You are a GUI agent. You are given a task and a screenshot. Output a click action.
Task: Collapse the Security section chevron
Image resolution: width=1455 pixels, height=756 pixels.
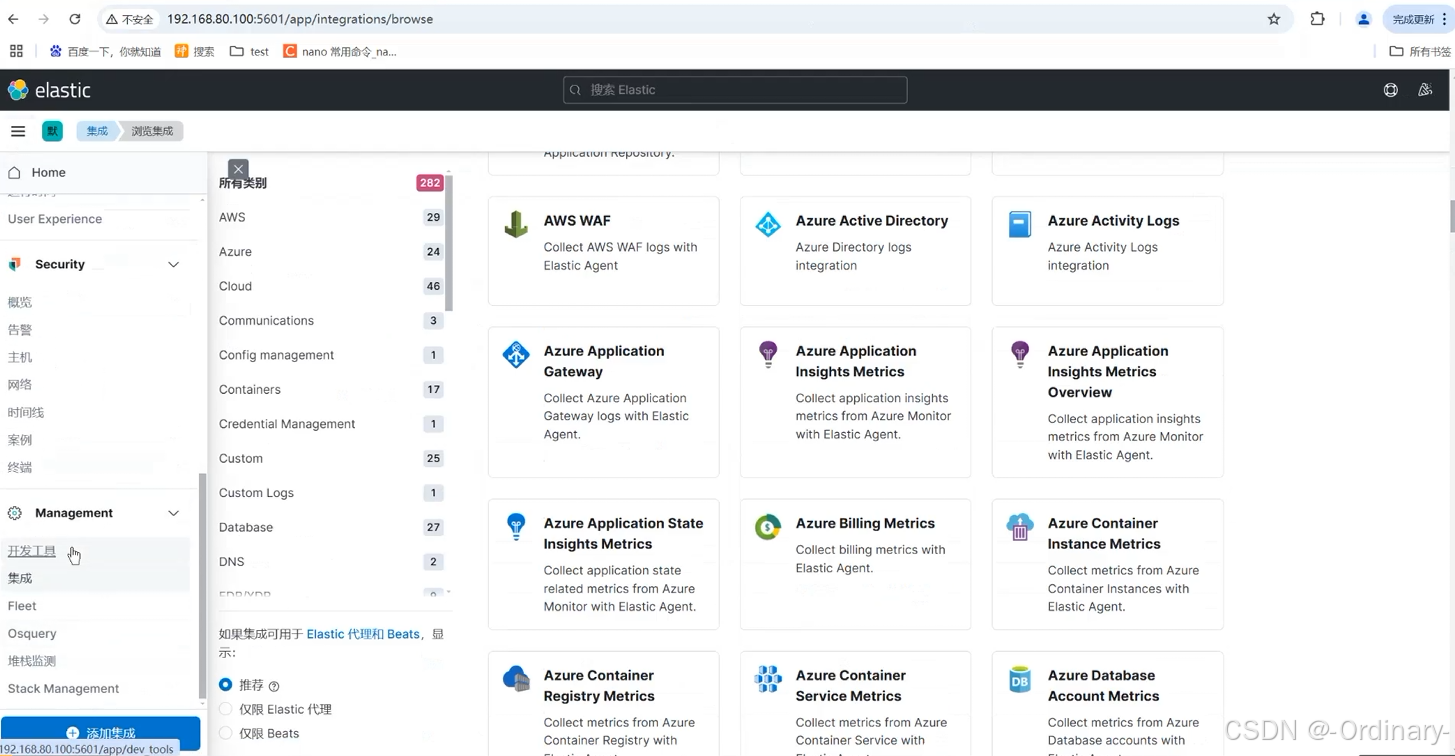click(173, 264)
